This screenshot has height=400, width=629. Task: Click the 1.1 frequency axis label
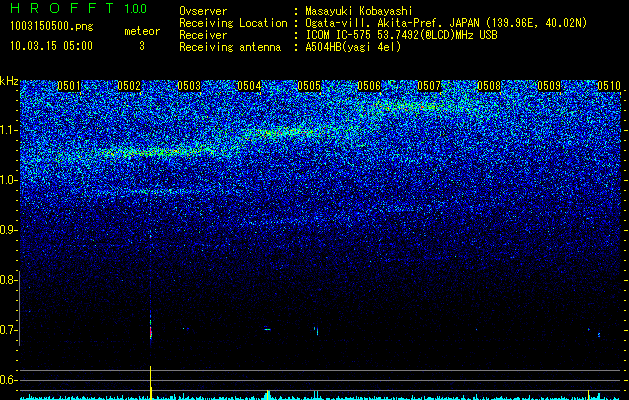[x=8, y=130]
